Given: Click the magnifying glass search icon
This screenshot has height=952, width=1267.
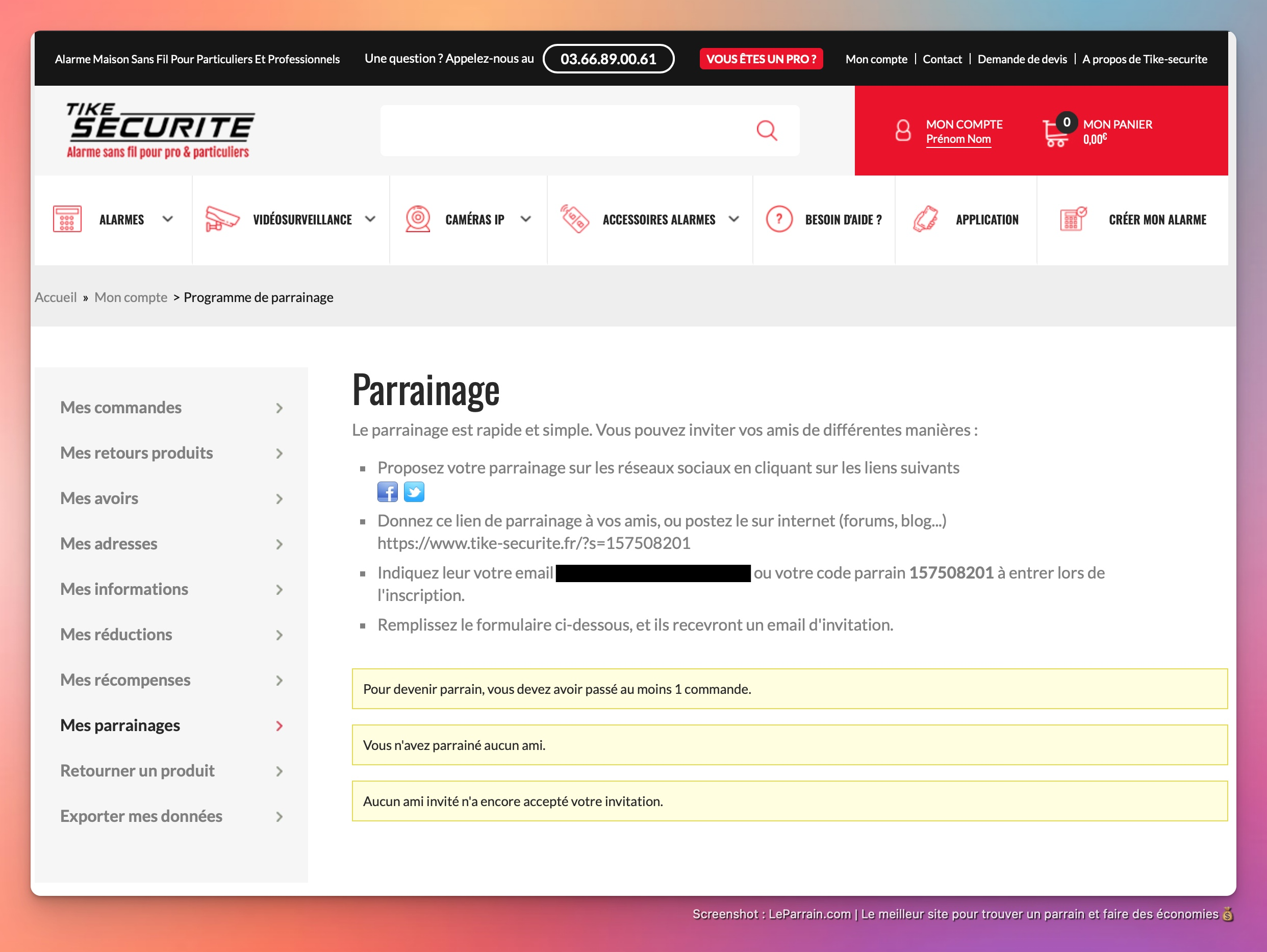Looking at the screenshot, I should pyautogui.click(x=767, y=131).
